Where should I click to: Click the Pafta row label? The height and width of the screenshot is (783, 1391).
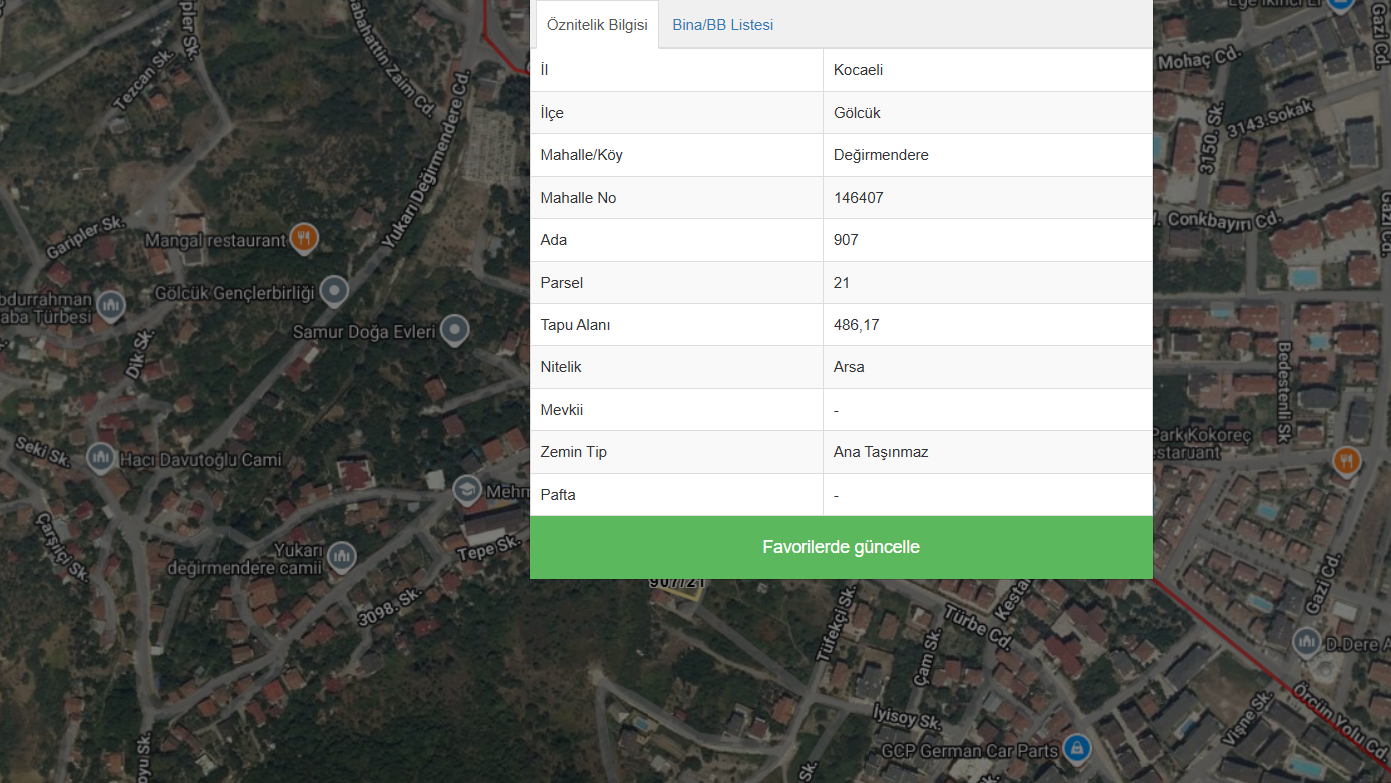[557, 495]
